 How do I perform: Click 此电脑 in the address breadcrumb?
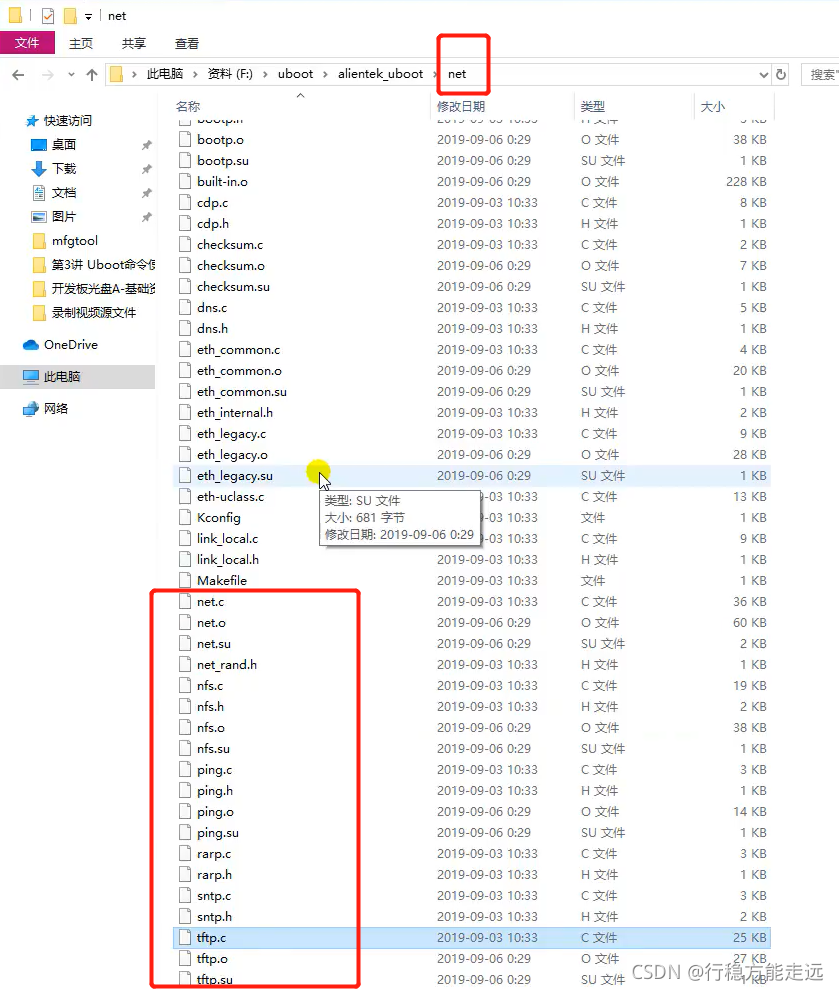165,74
